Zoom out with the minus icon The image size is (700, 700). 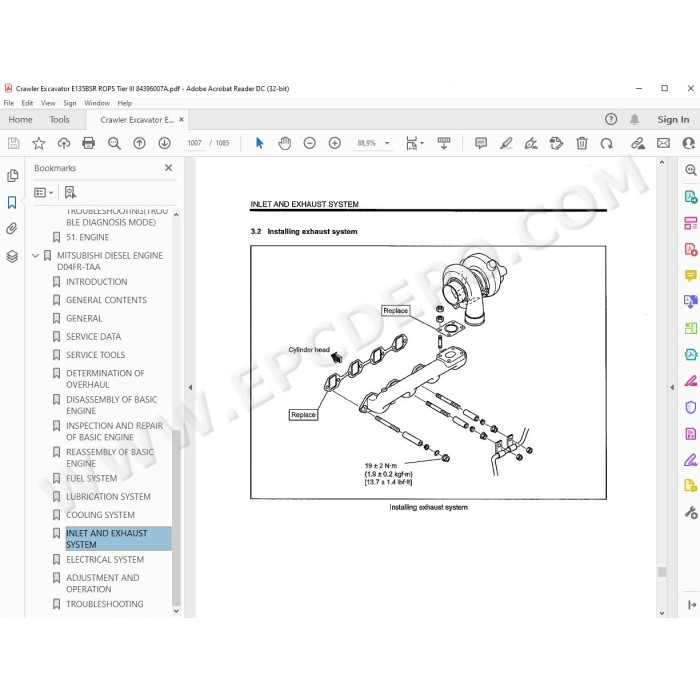click(309, 143)
